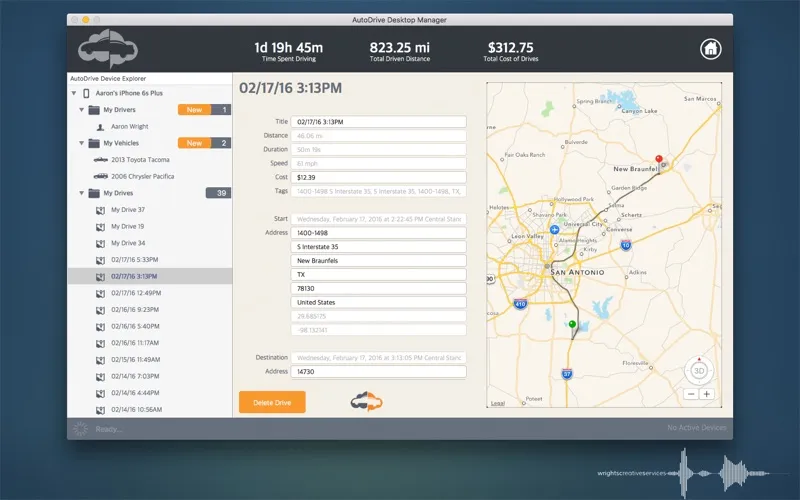Image resolution: width=800 pixels, height=500 pixels.
Task: Zoom in the map with plus button
Action: (x=707, y=394)
